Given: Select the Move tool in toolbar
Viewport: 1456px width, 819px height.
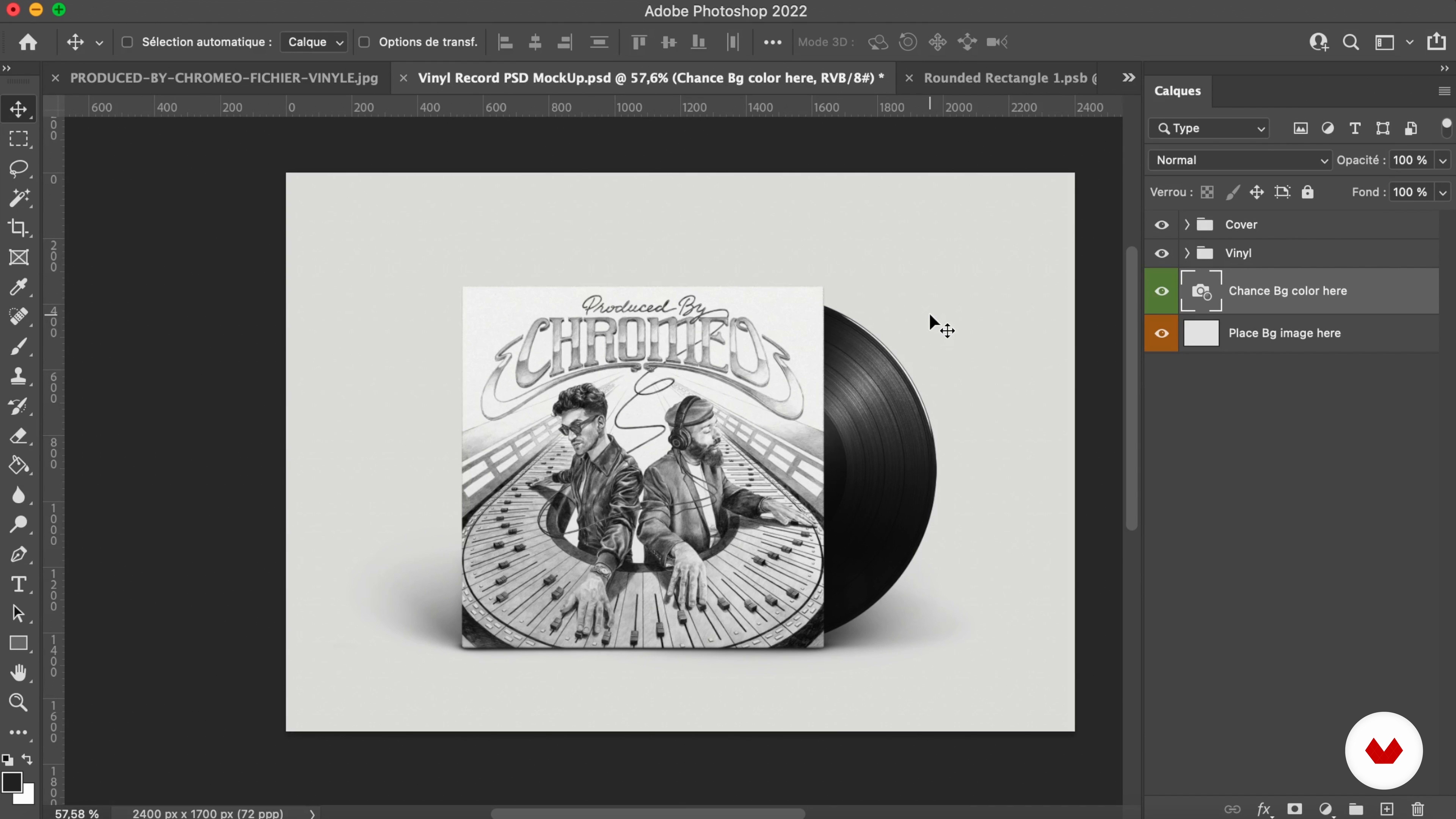Looking at the screenshot, I should pyautogui.click(x=18, y=109).
